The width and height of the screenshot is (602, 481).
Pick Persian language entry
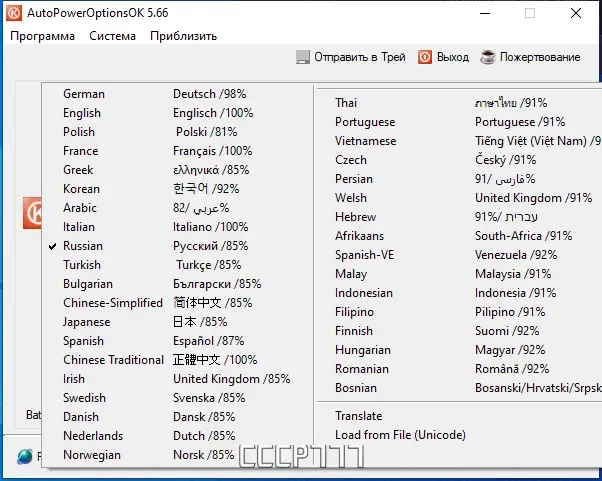[x=459, y=179]
